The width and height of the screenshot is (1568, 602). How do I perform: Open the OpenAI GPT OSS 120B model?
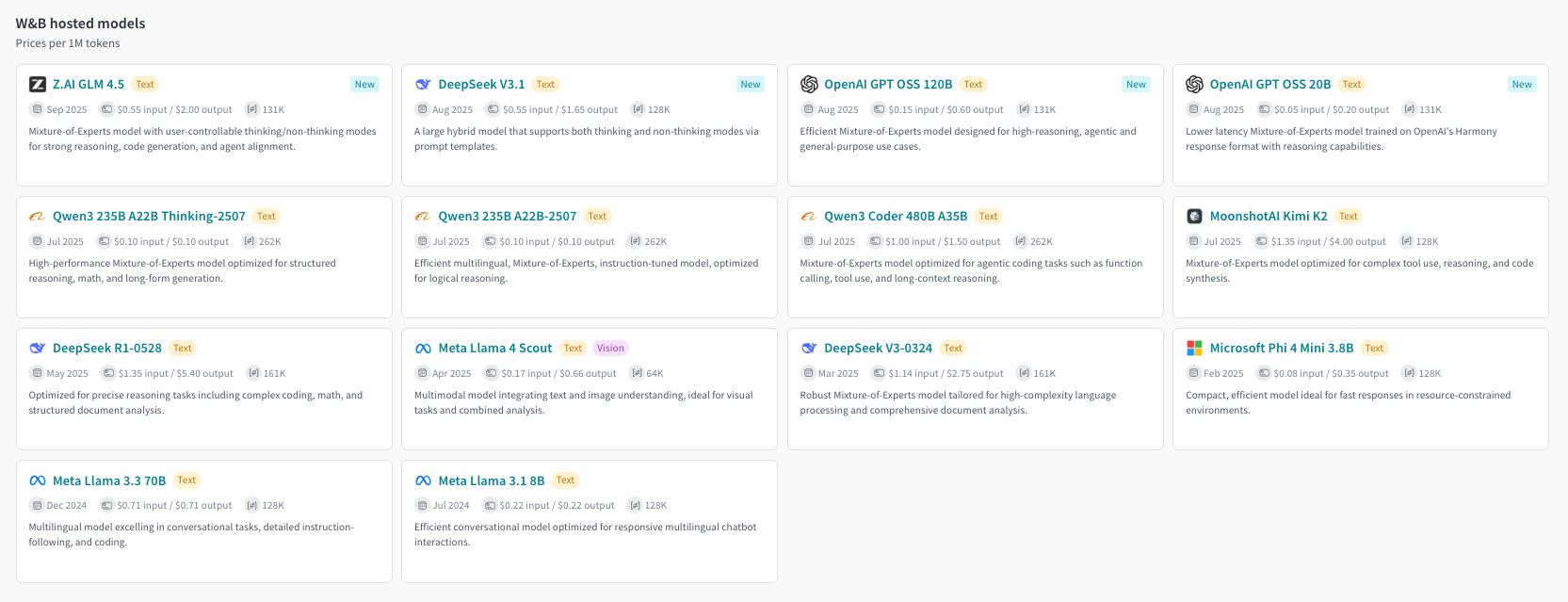pos(888,84)
